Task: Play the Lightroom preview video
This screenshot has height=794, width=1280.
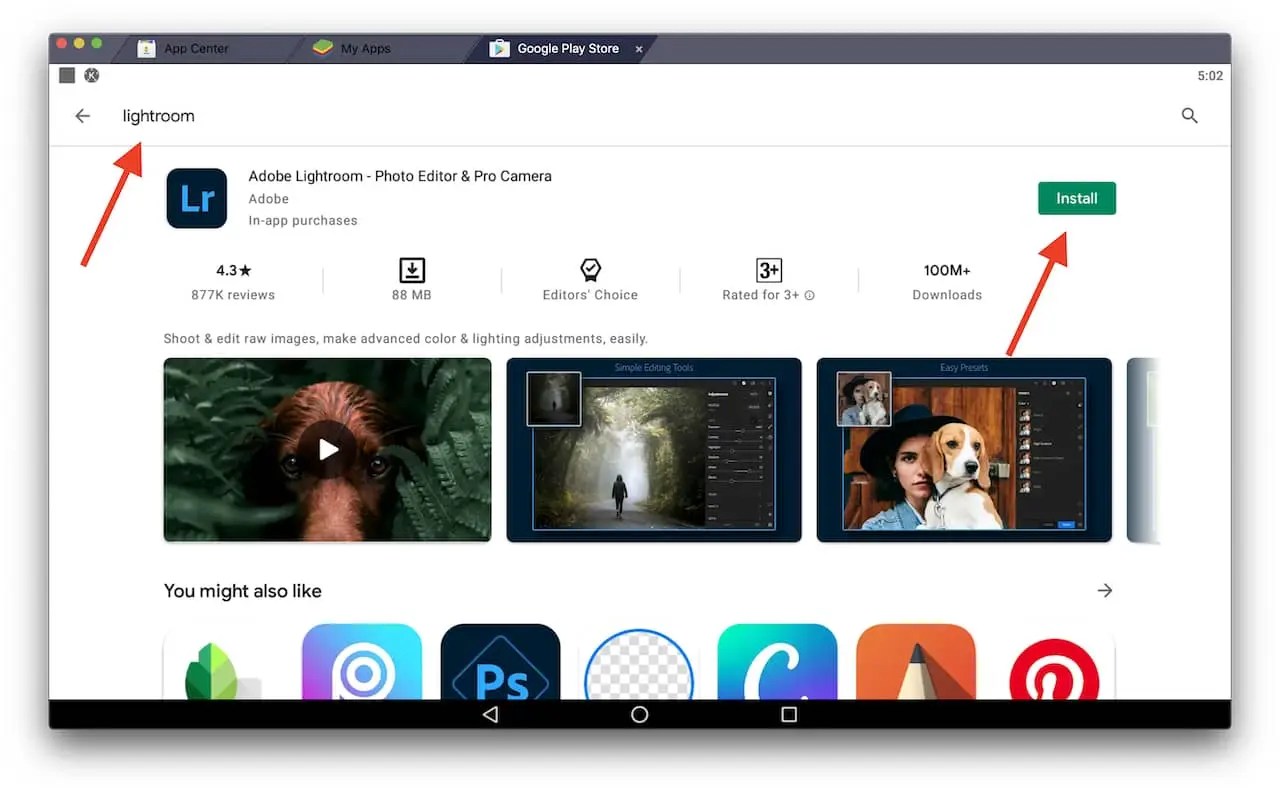Action: (x=328, y=450)
